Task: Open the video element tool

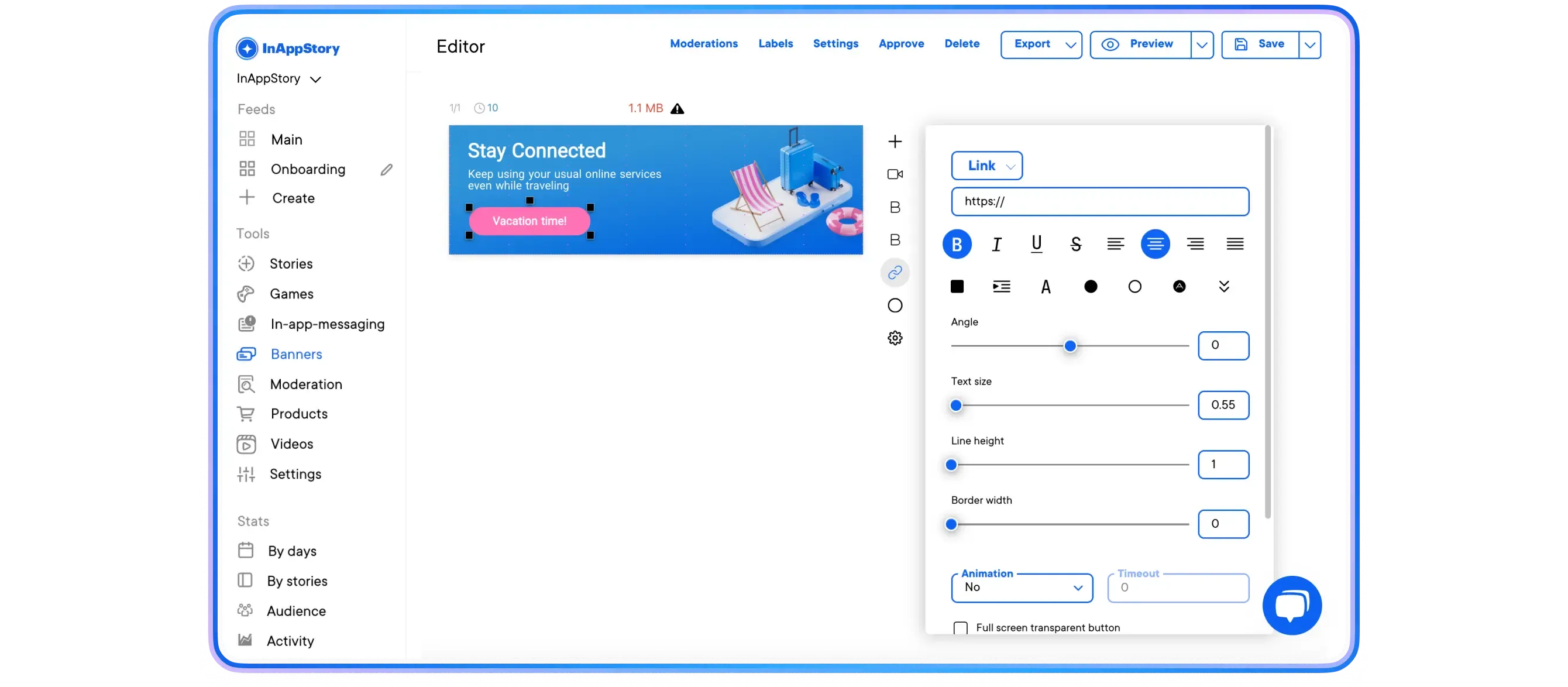Action: click(x=895, y=174)
